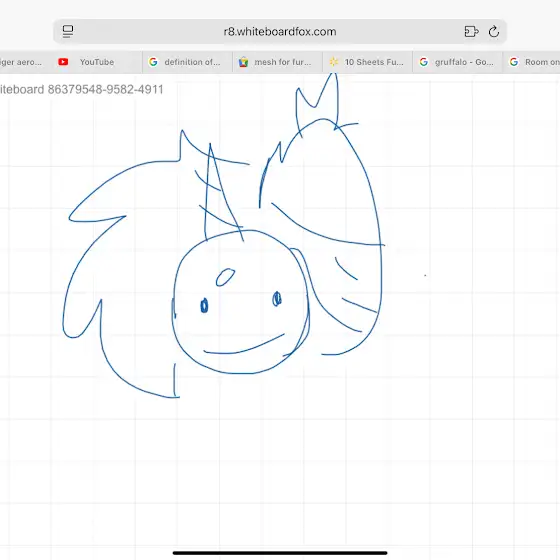Open the "Room on" tab
This screenshot has height=560, width=560.
[531, 62]
